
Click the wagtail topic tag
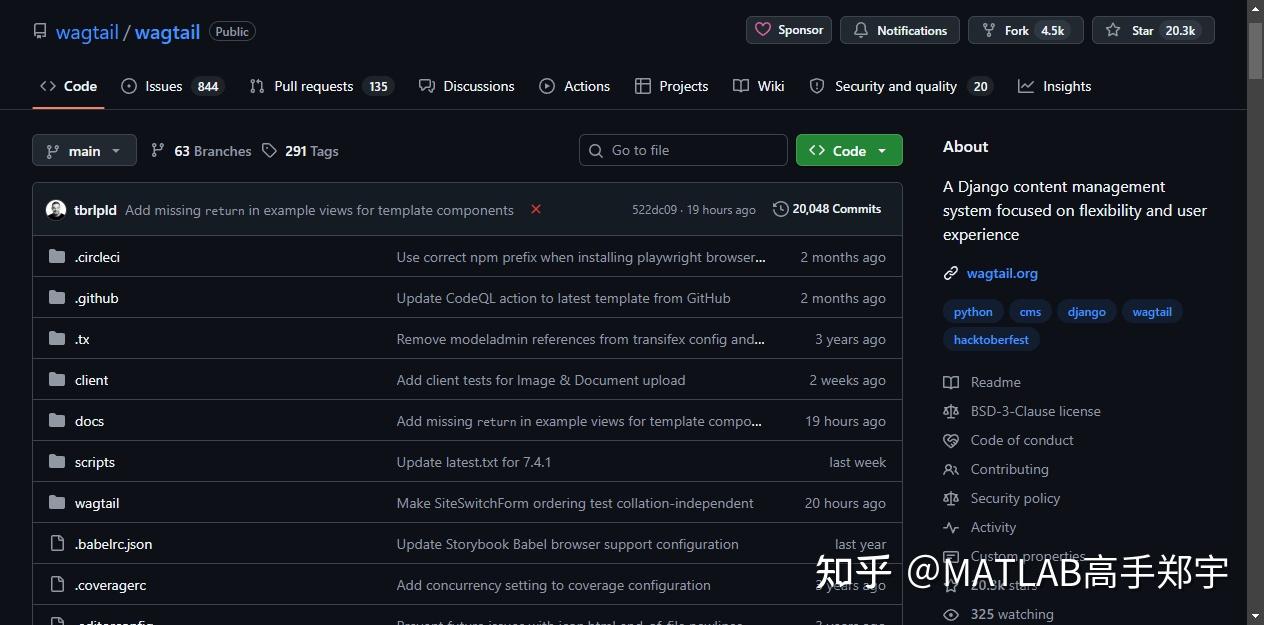point(1152,312)
